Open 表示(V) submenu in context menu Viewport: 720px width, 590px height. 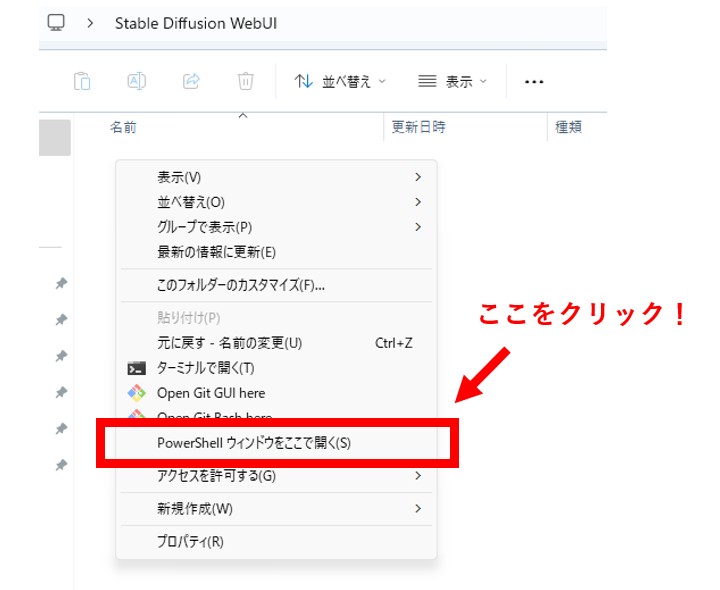276,177
